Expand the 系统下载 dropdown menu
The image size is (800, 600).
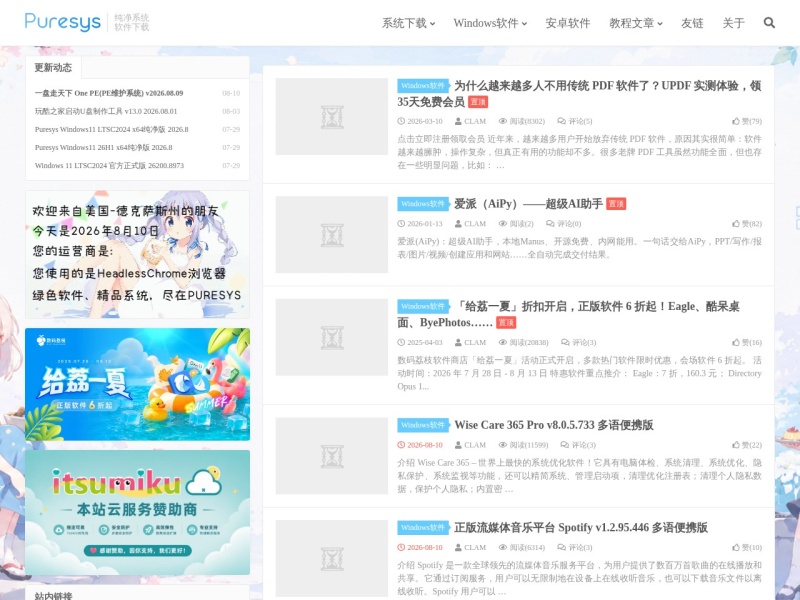[408, 23]
